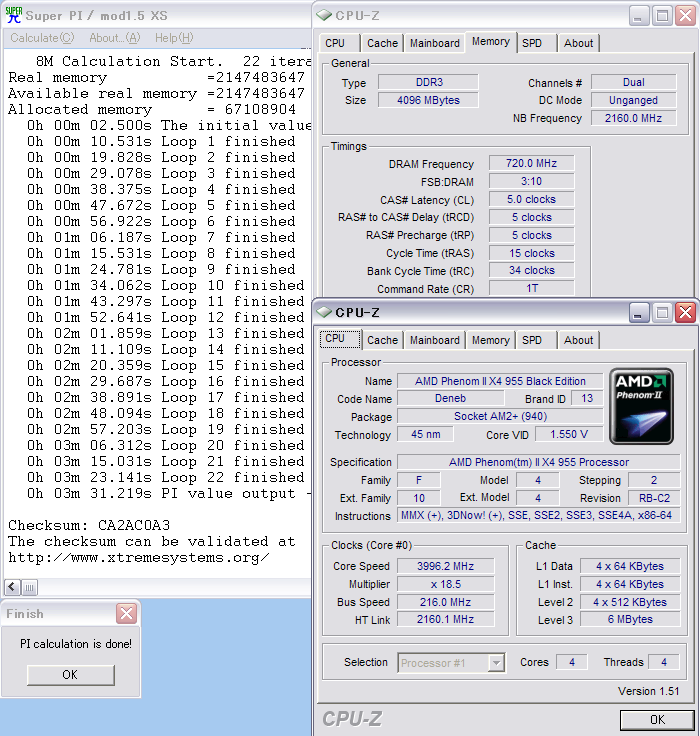Click the left scroll arrow in Super PI
700x736 pixels.
[x=12, y=587]
